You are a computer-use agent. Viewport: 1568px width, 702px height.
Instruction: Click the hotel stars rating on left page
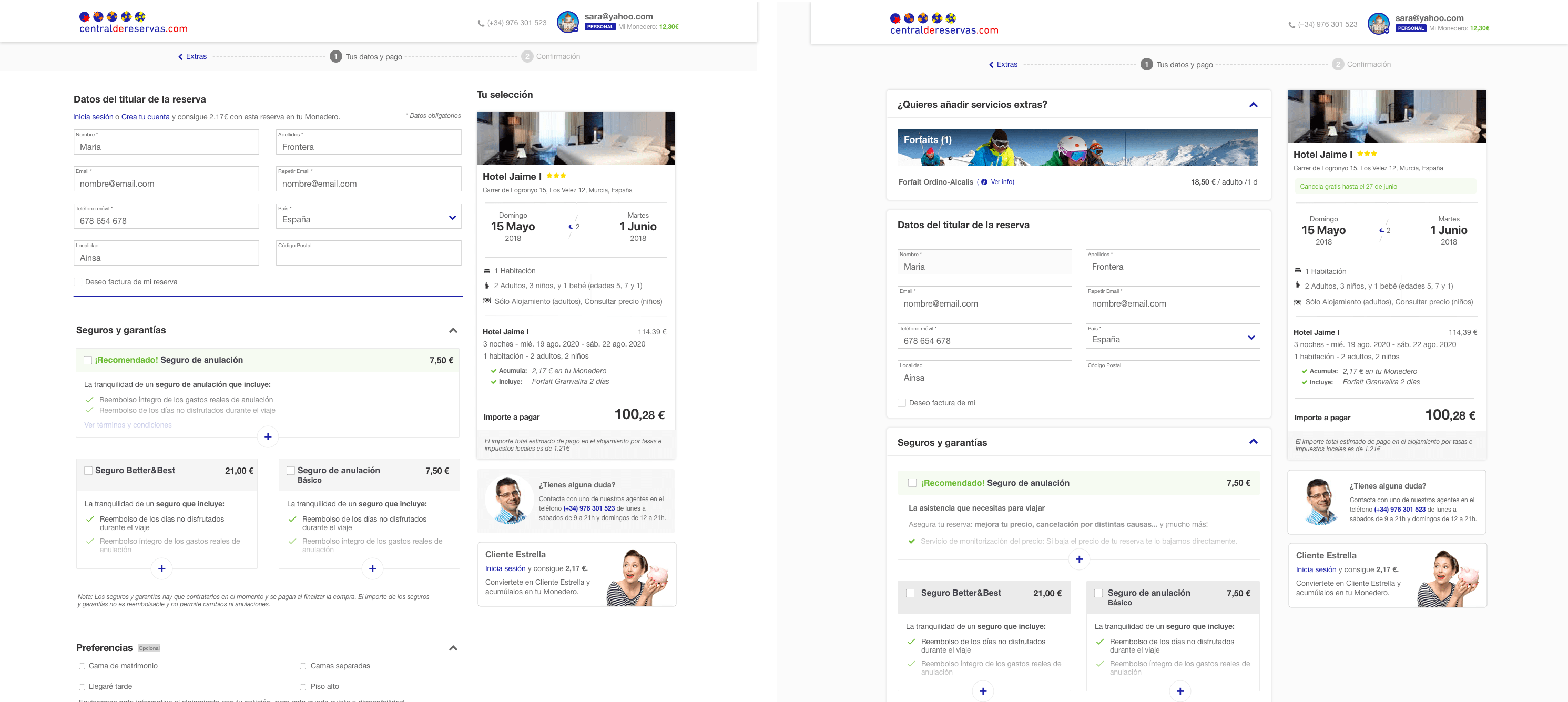click(556, 175)
